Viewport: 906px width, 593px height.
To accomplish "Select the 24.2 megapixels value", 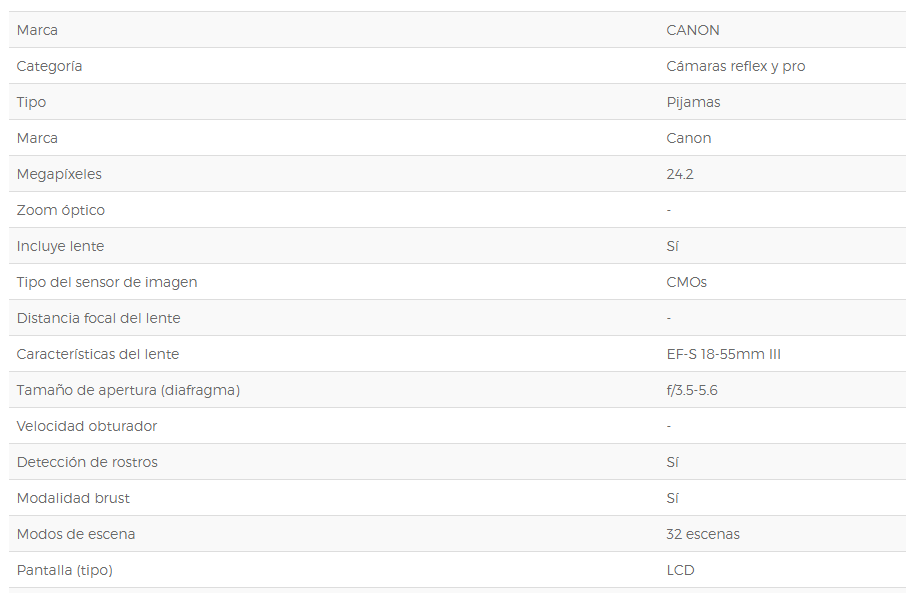I will tap(680, 174).
